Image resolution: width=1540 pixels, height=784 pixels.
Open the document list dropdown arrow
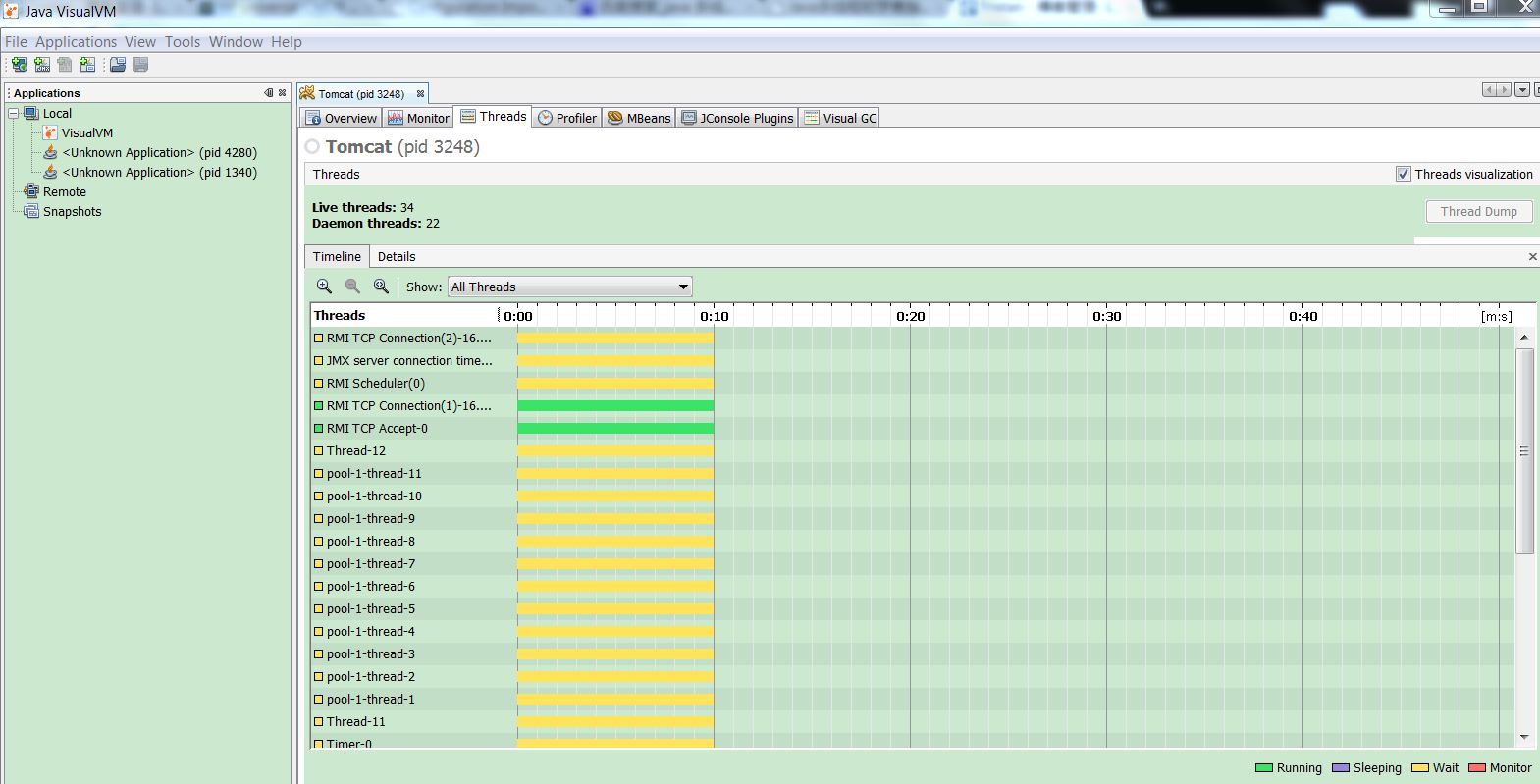pyautogui.click(x=1522, y=90)
